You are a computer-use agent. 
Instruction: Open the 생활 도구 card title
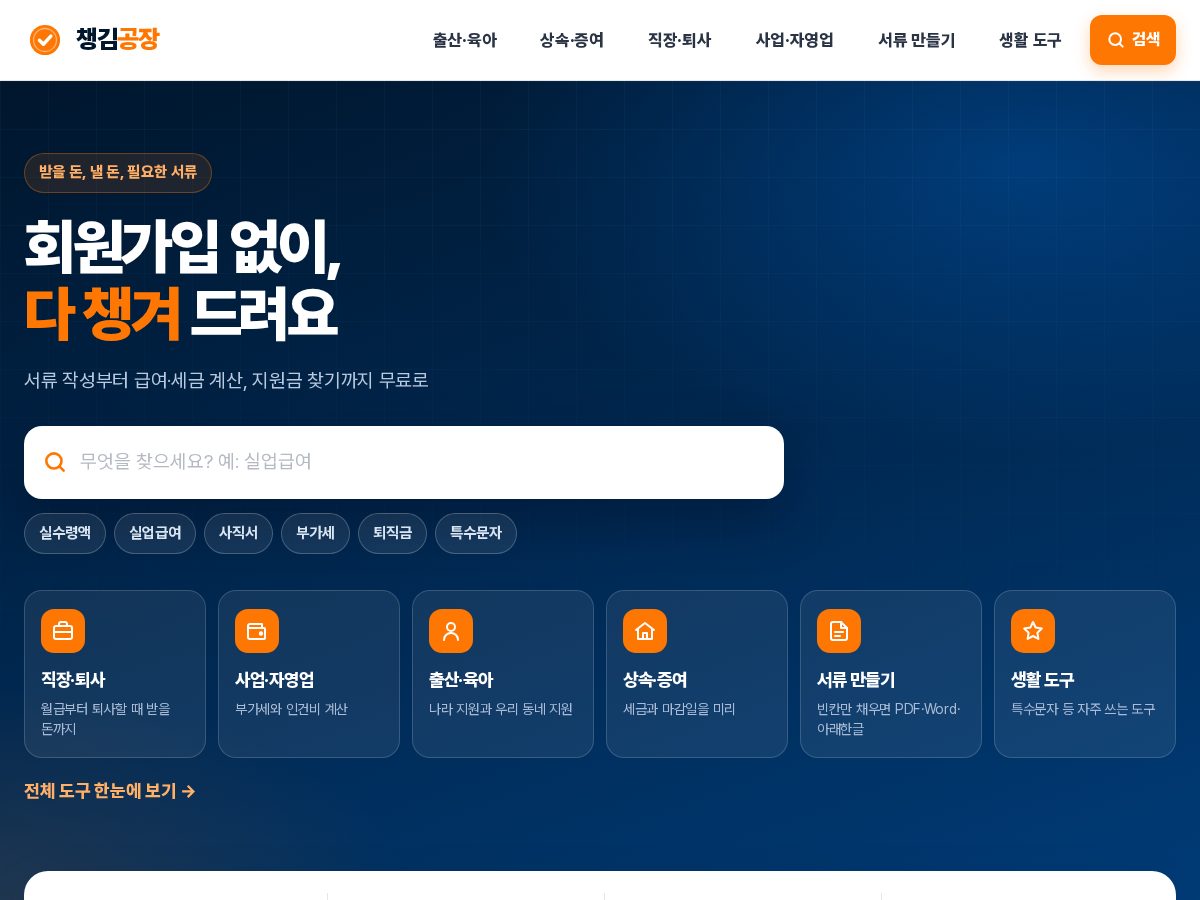(1043, 680)
